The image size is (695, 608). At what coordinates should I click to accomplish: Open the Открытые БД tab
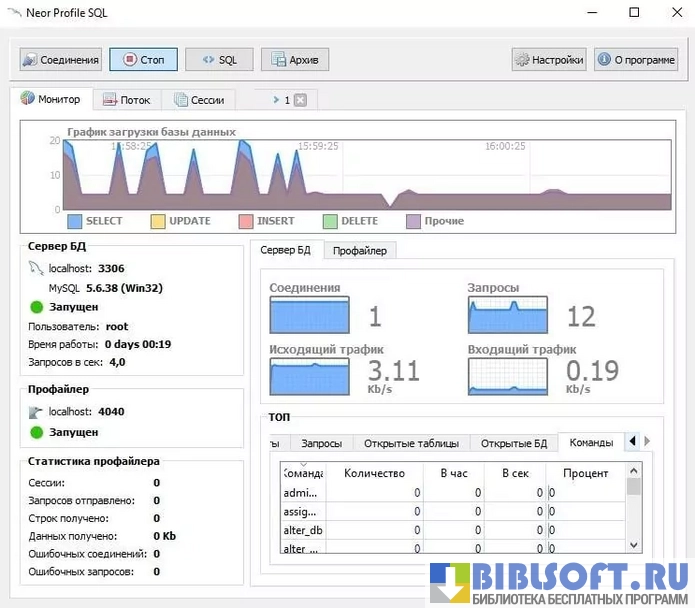pos(514,443)
